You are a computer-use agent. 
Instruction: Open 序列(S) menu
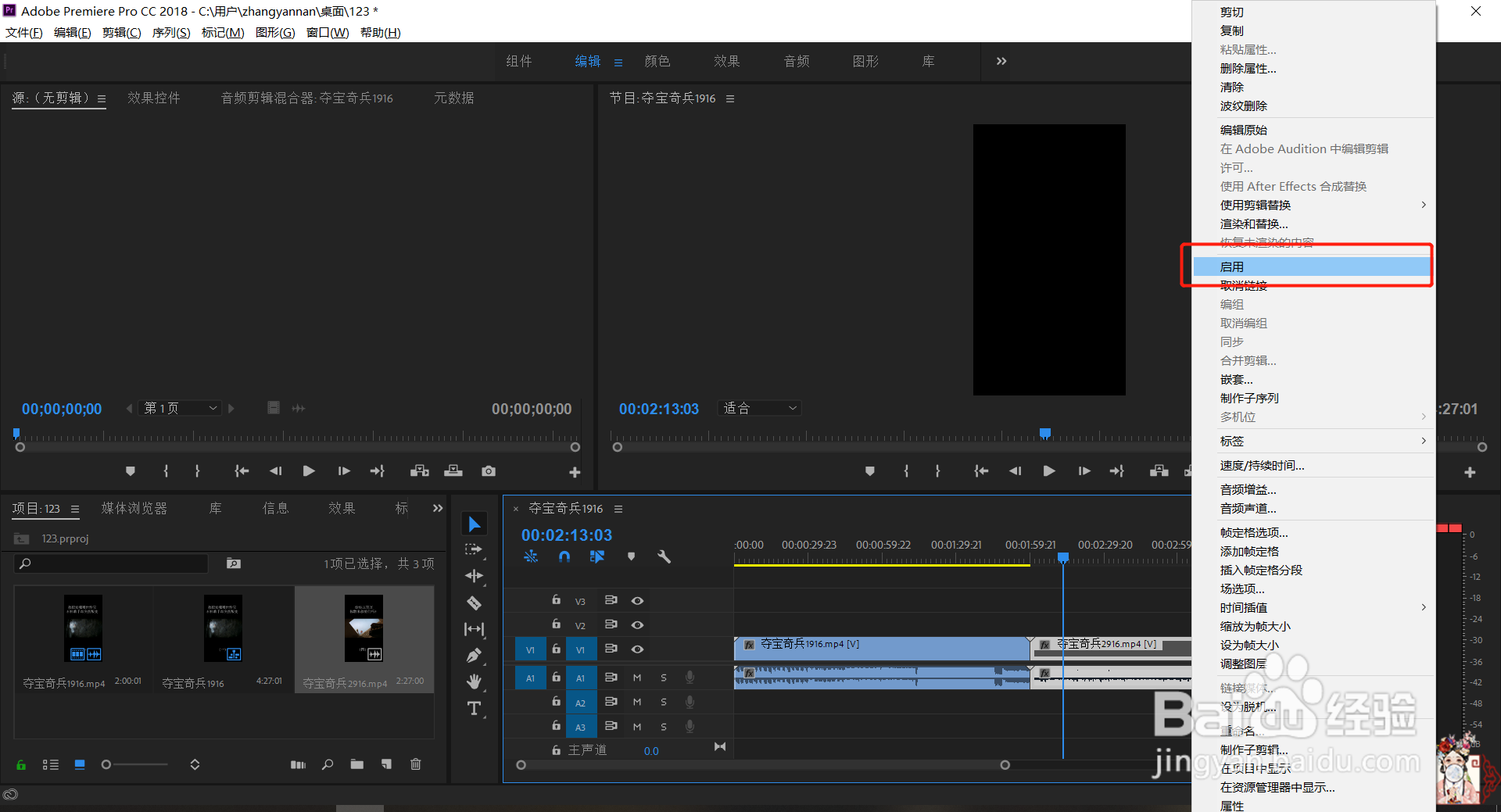171,32
